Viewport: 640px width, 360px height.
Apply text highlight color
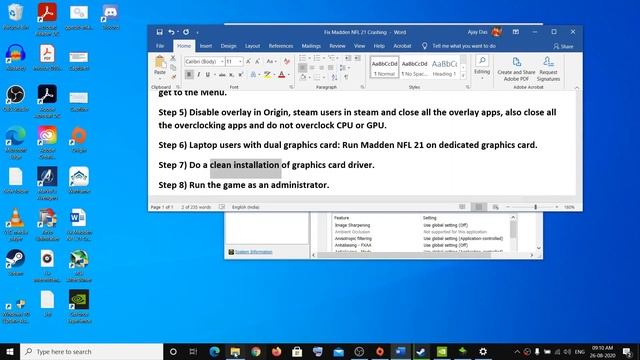tap(267, 75)
